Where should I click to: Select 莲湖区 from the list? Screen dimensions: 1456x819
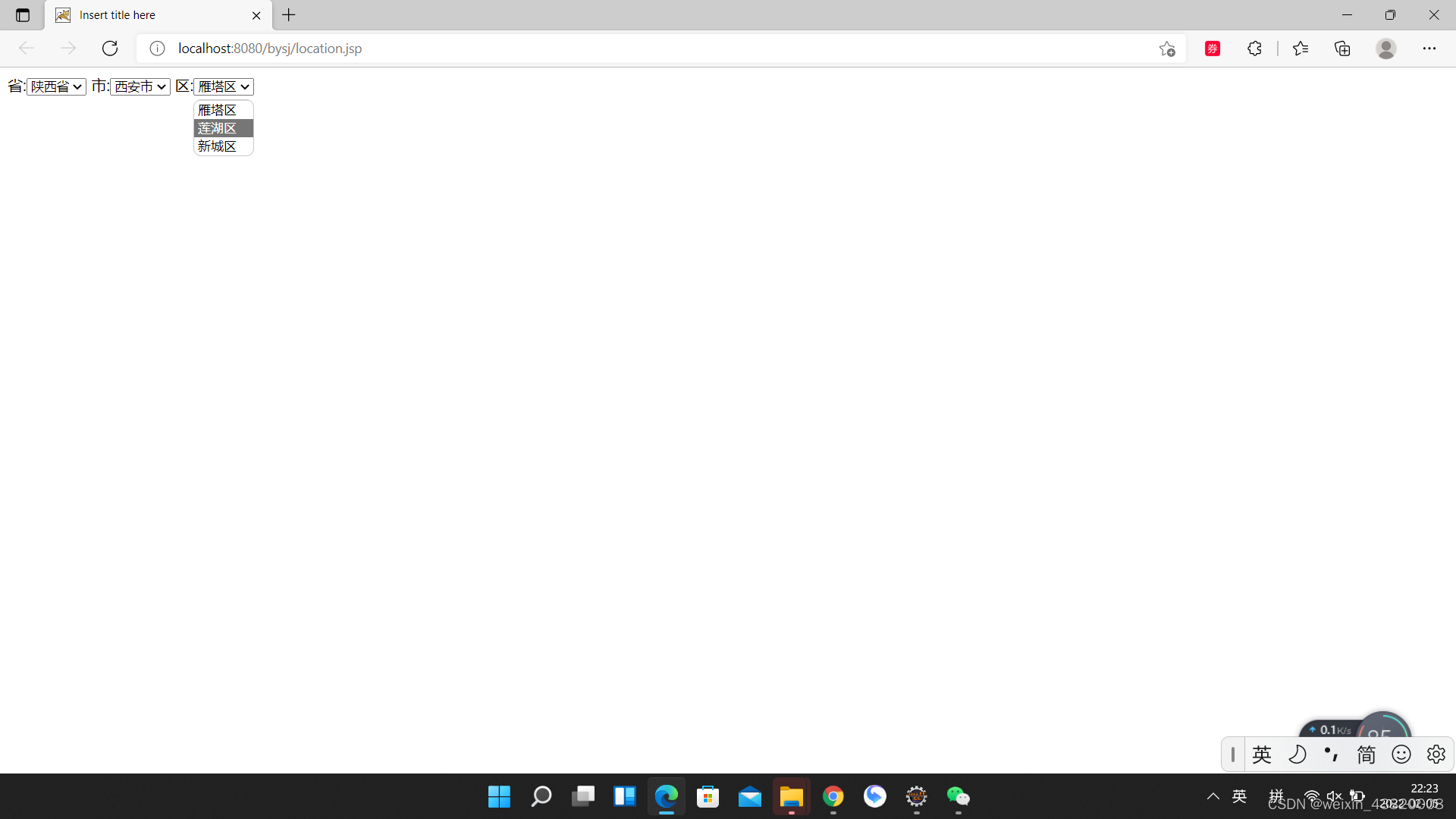(x=222, y=128)
